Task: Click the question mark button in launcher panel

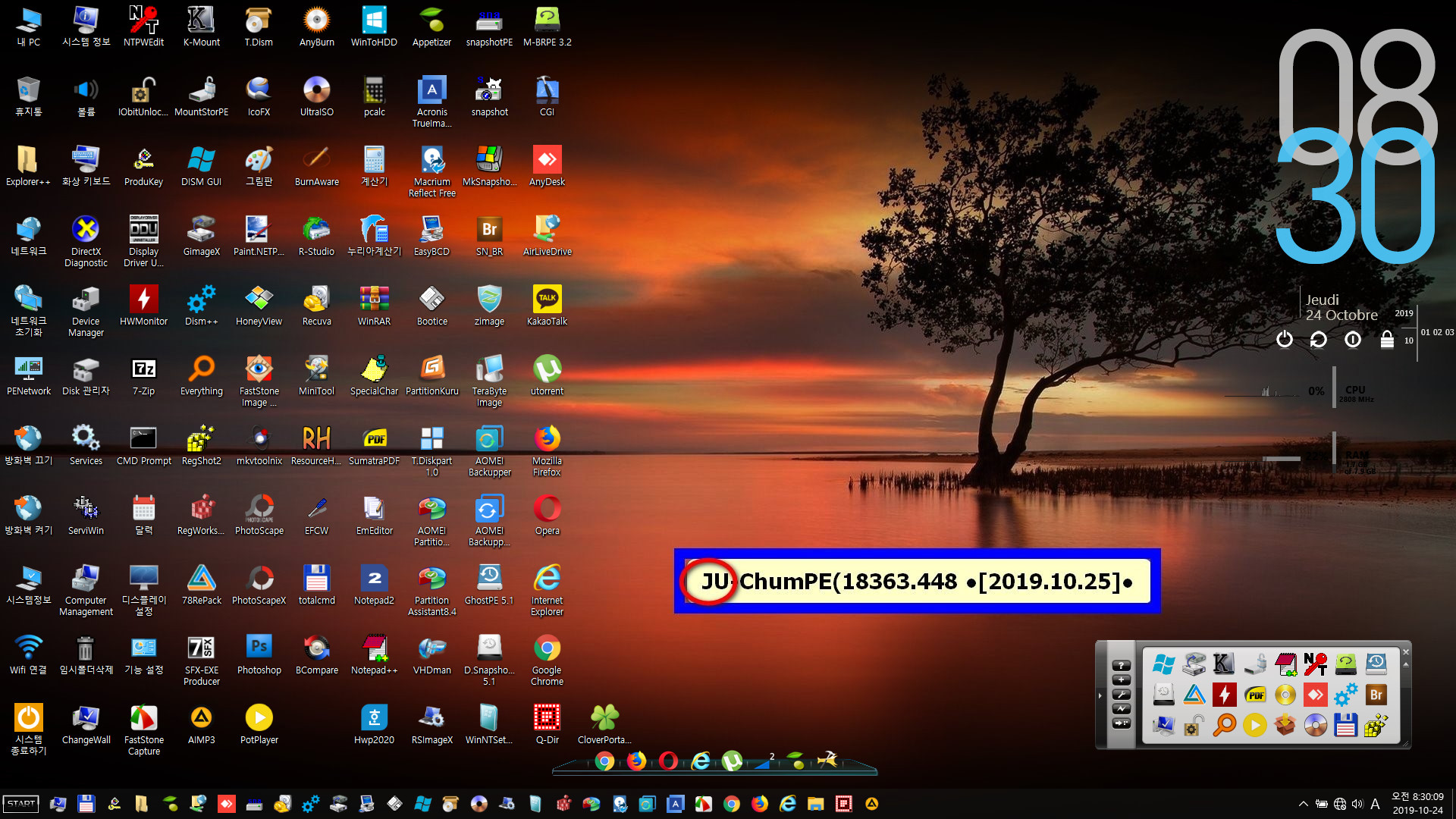Action: 1121,665
